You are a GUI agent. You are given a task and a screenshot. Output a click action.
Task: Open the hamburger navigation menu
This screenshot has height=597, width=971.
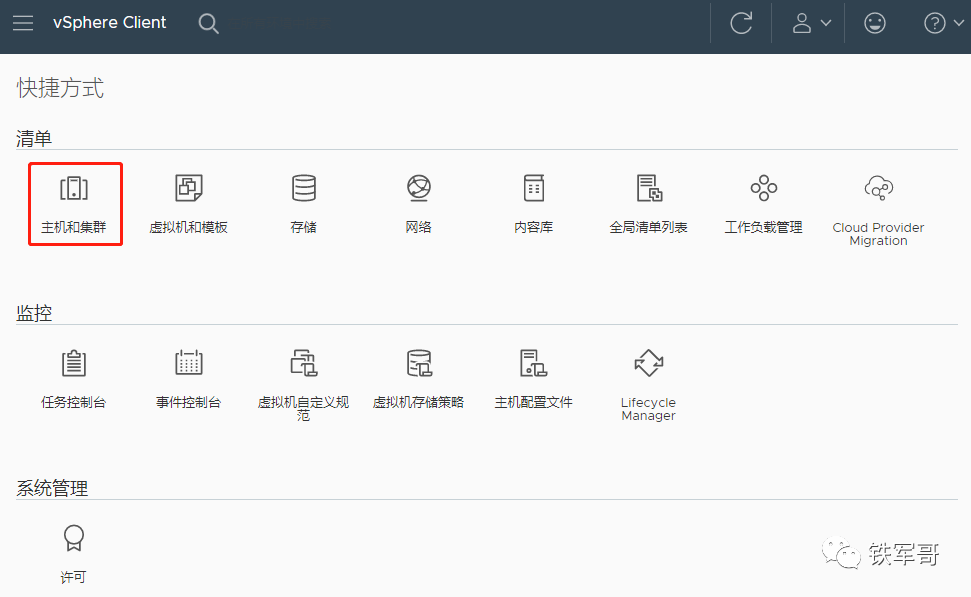[x=23, y=23]
